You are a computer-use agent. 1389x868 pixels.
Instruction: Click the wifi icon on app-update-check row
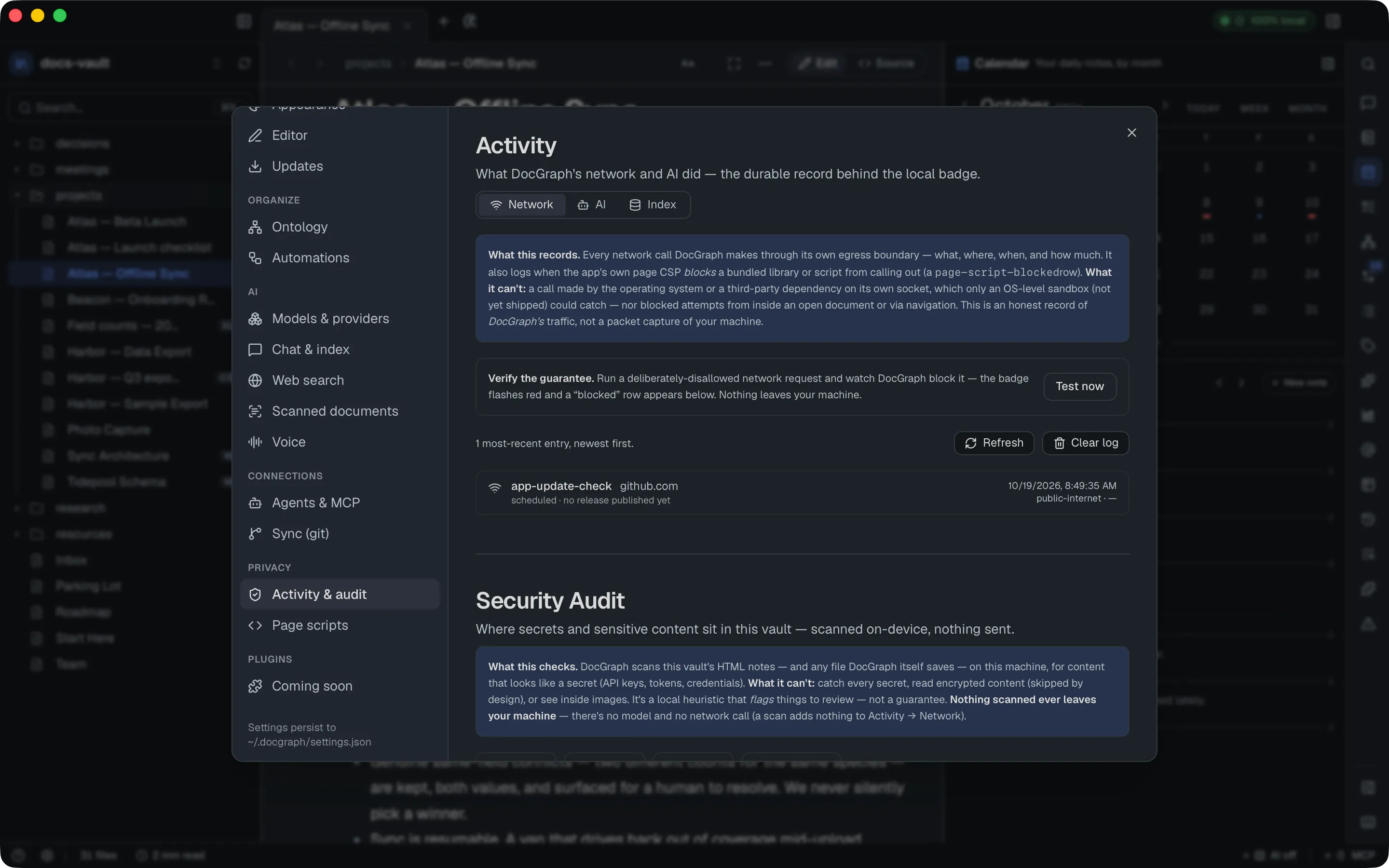pyautogui.click(x=495, y=488)
